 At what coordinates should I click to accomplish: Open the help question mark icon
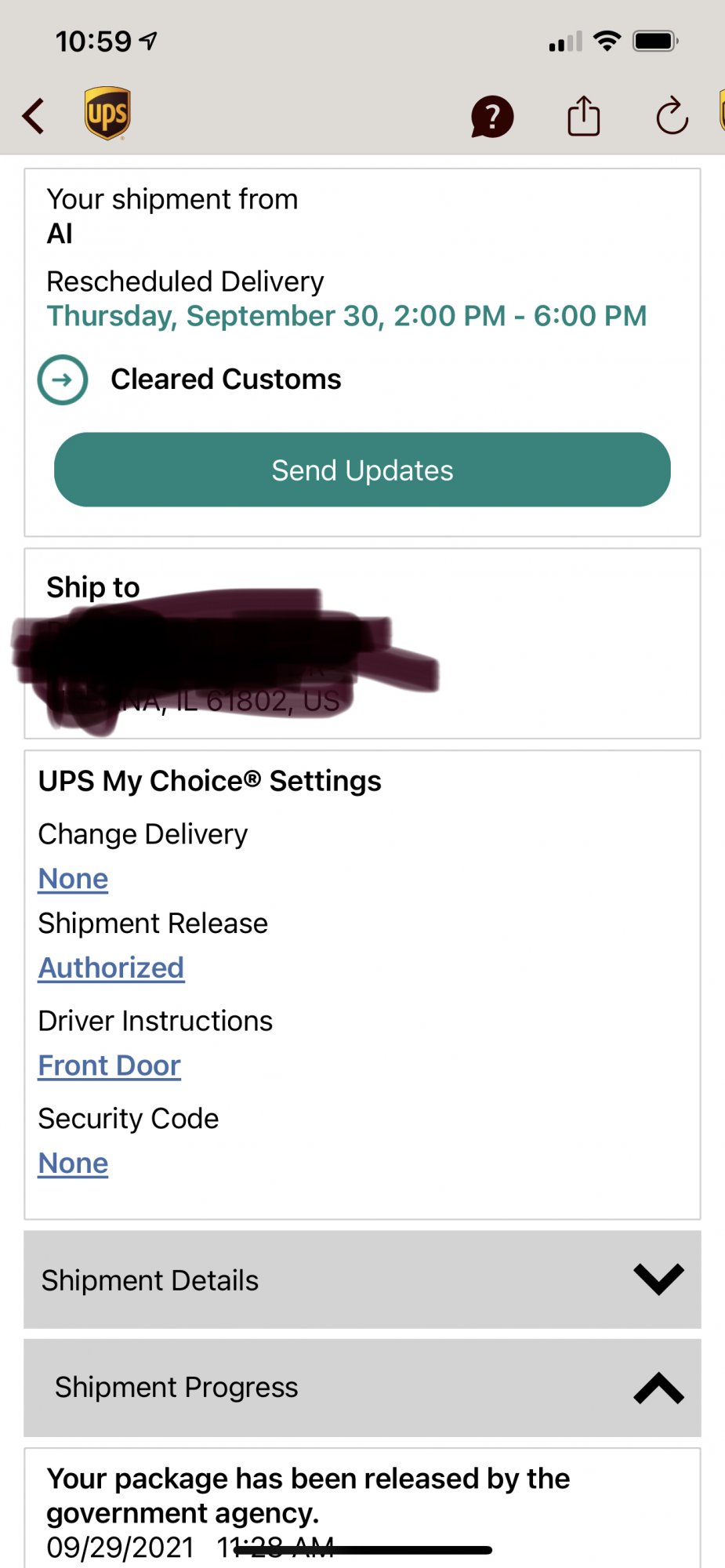[x=491, y=118]
